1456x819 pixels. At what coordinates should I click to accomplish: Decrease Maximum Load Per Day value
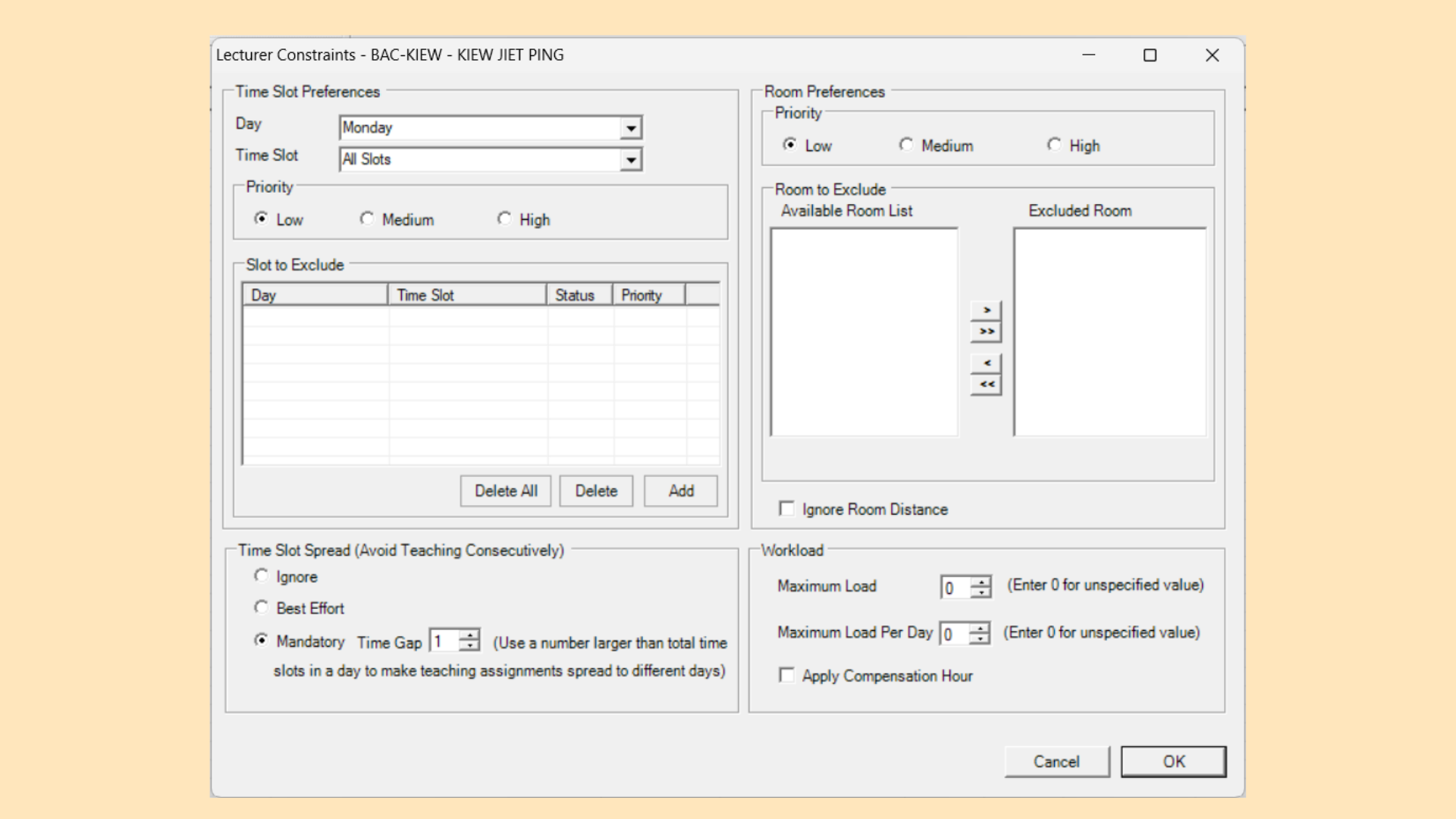pos(980,639)
